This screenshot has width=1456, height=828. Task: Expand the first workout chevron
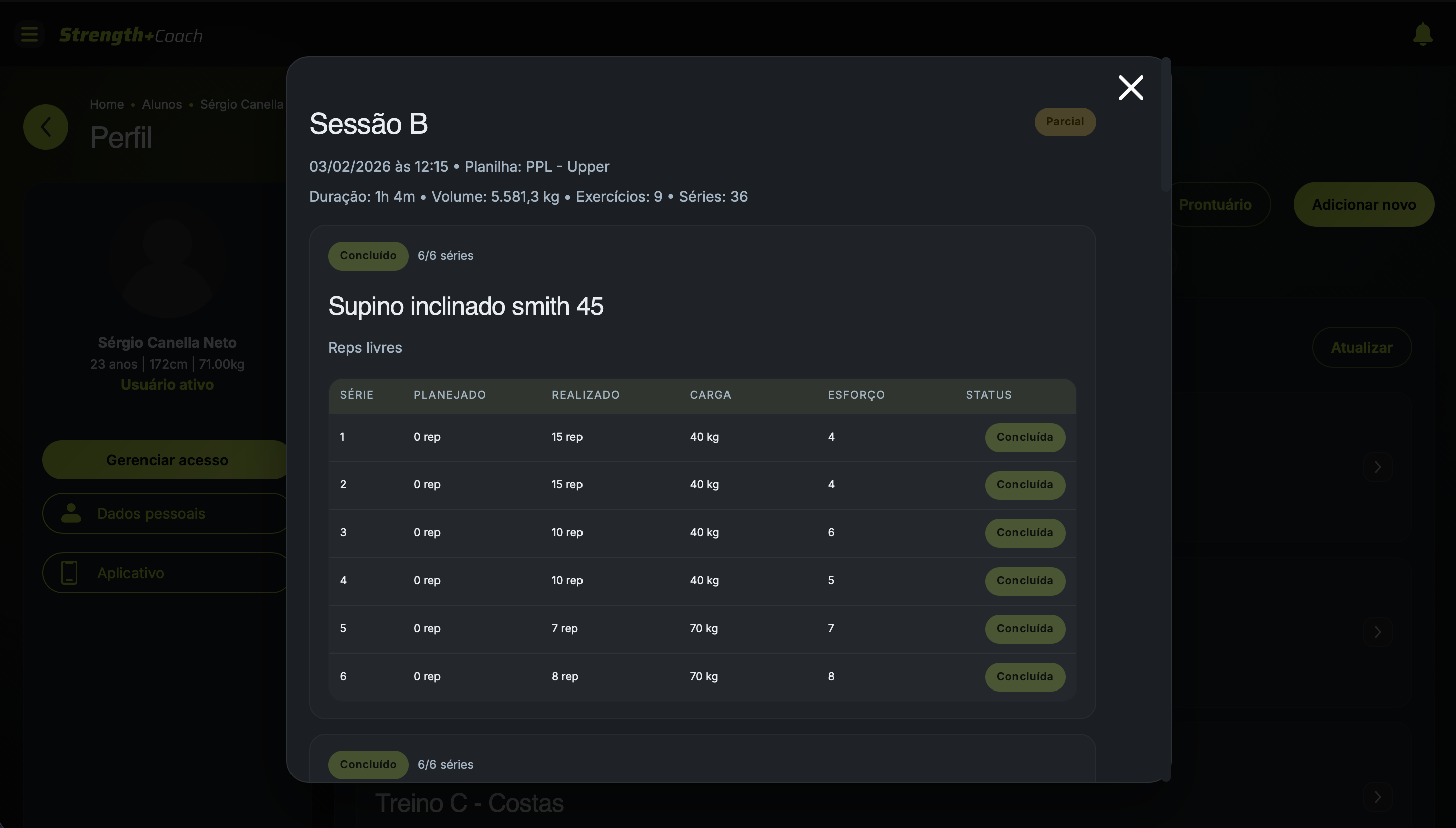click(1378, 467)
